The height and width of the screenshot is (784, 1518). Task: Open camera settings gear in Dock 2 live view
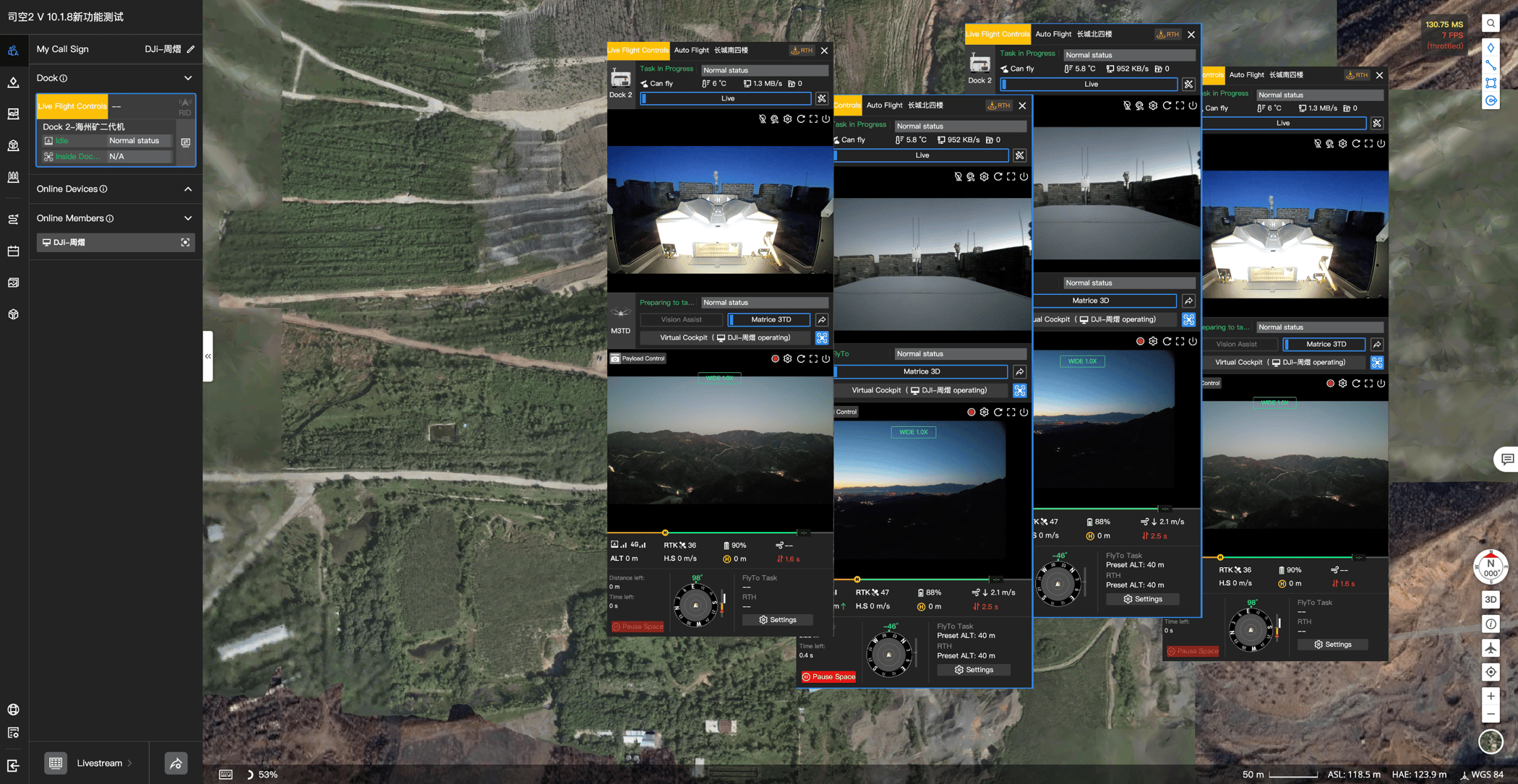[788, 119]
